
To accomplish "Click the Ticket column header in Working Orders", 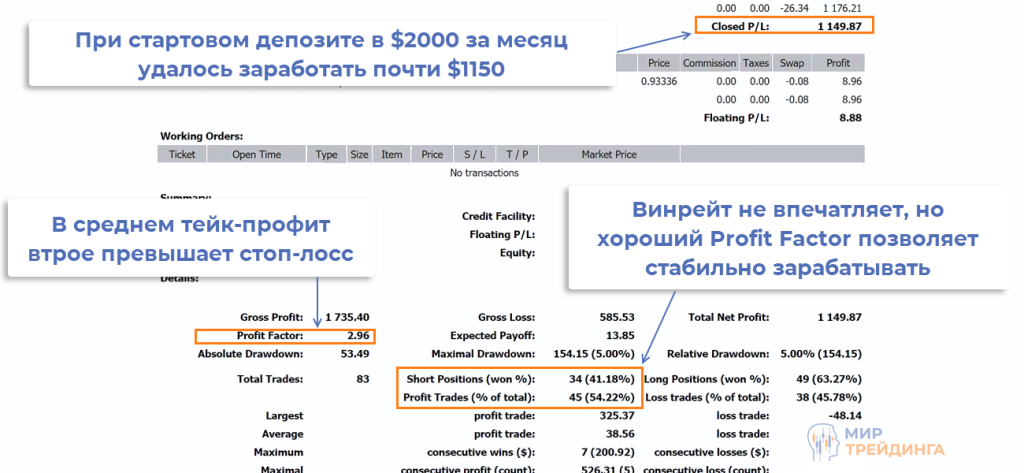I will (x=182, y=155).
